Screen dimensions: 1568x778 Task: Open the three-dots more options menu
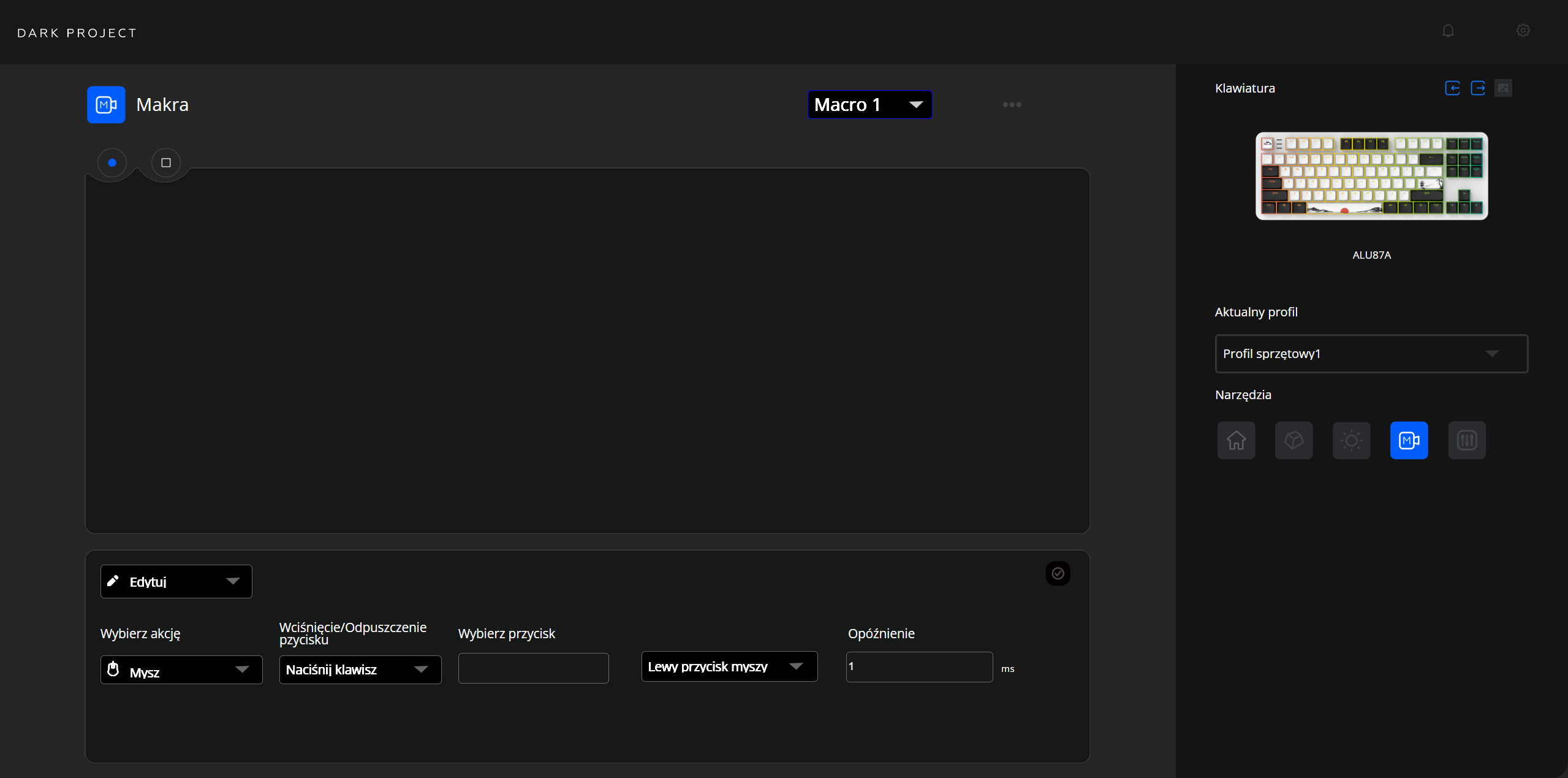coord(1012,105)
